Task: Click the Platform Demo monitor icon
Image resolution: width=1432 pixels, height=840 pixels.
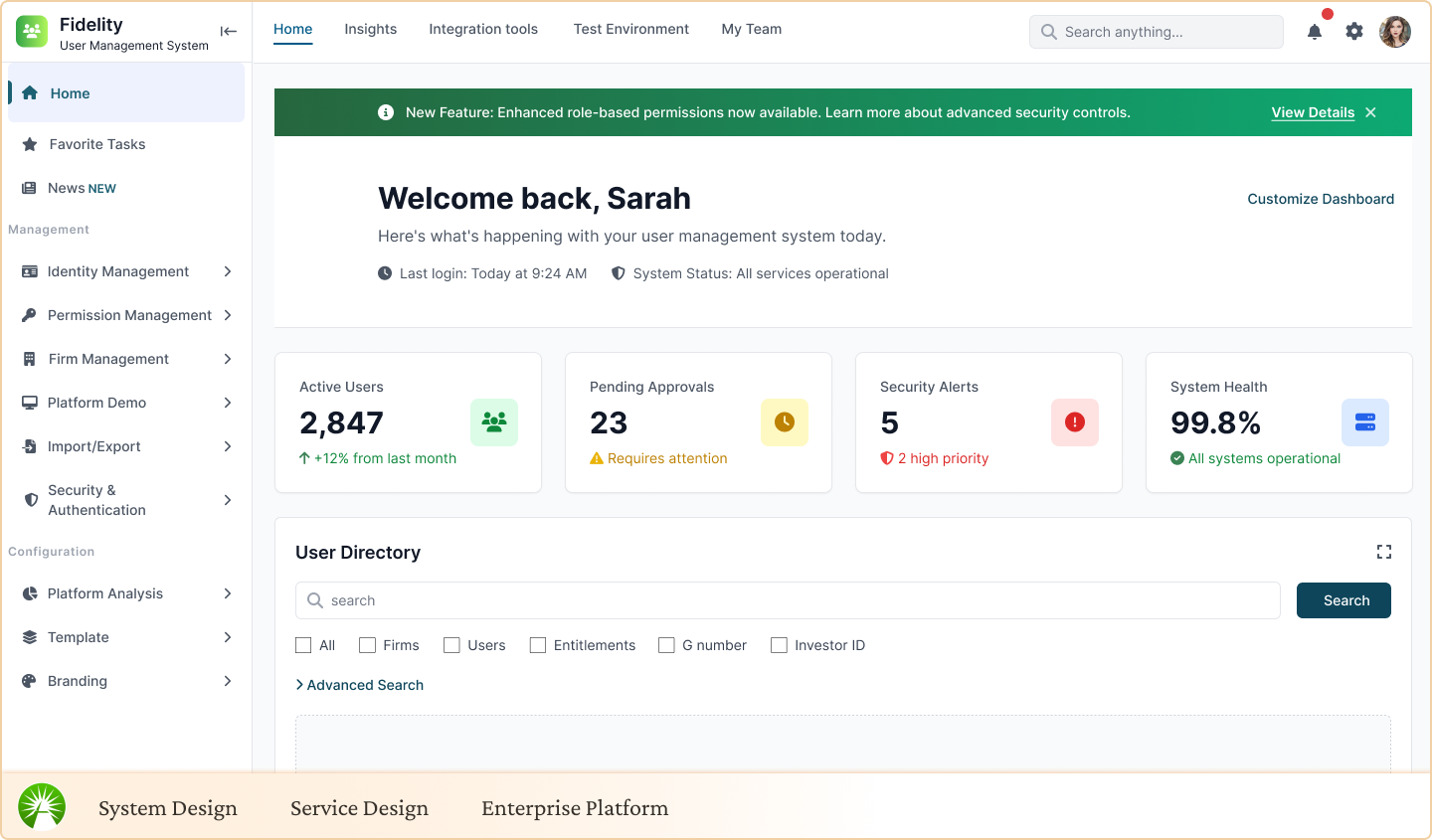Action: click(x=30, y=403)
